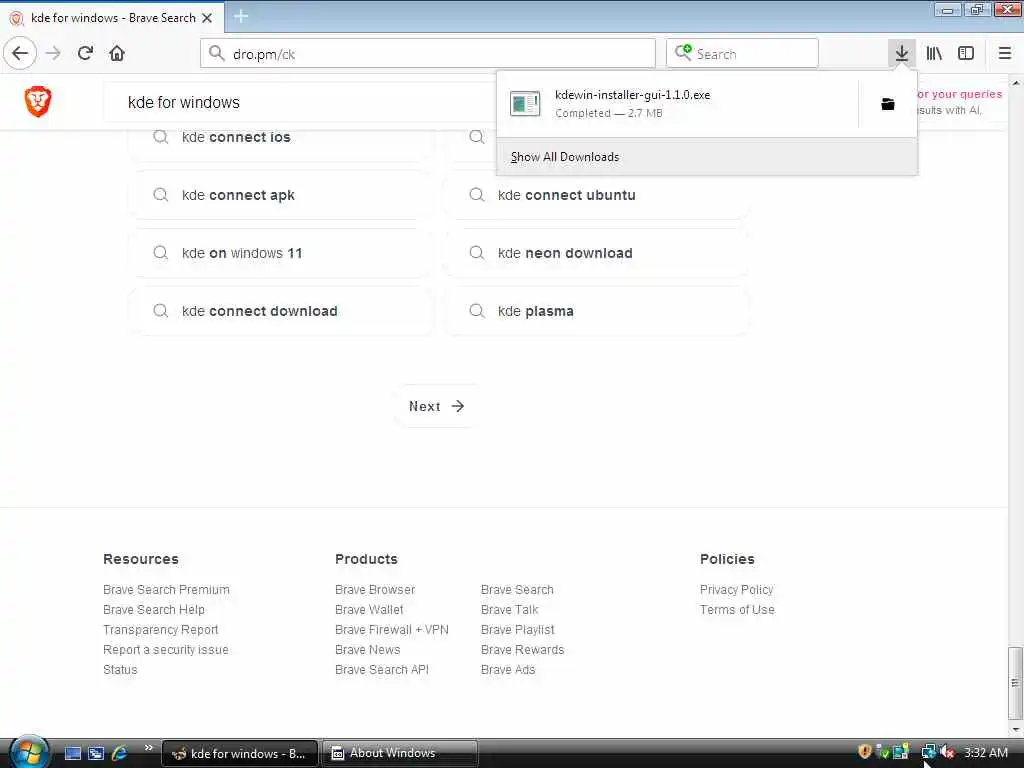Image resolution: width=1024 pixels, height=768 pixels.
Task: Click Switch between windows quick launch icon
Action: click(x=96, y=753)
